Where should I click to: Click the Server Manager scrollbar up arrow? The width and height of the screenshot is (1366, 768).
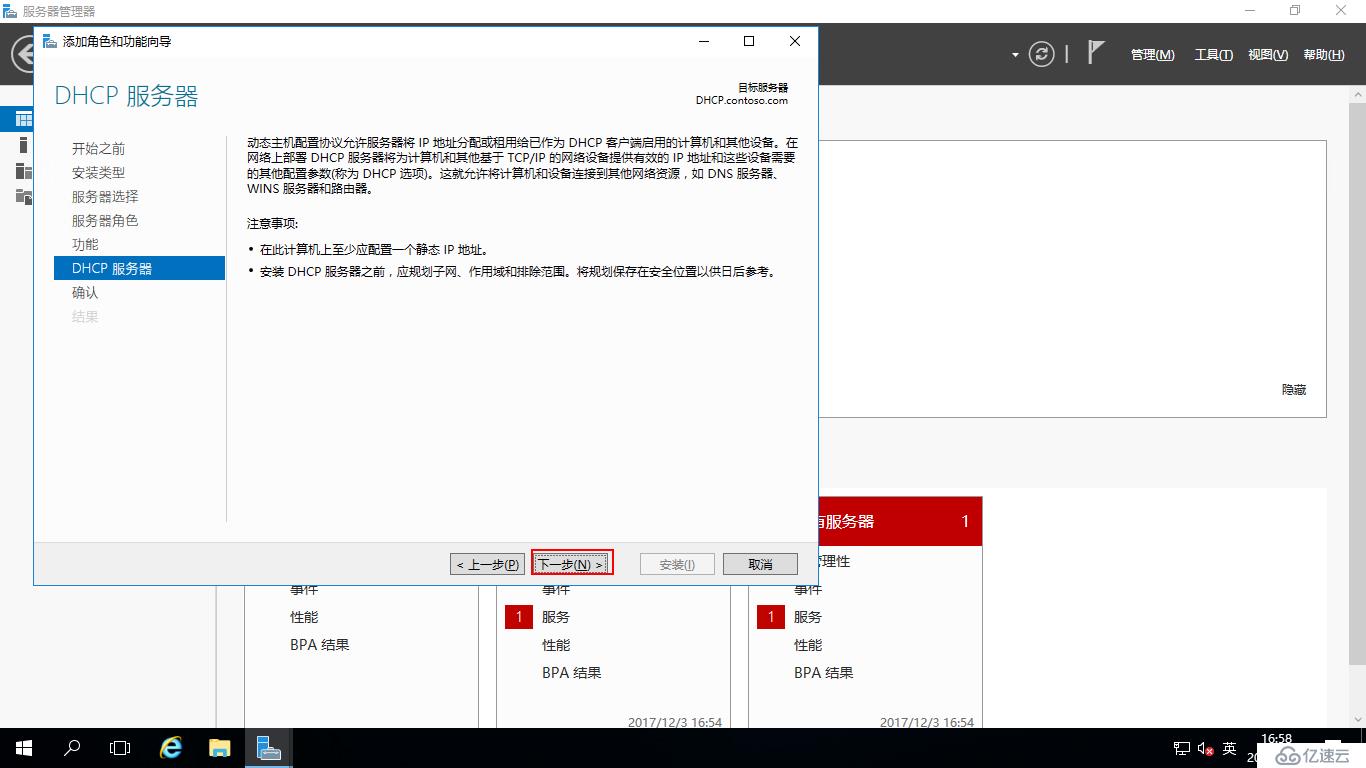[x=1356, y=93]
